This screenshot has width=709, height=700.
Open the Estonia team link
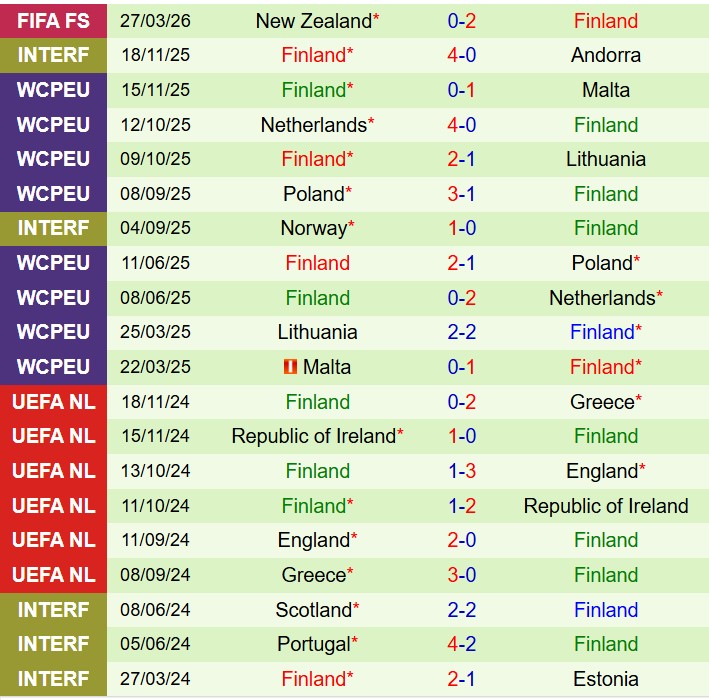[x=606, y=679]
